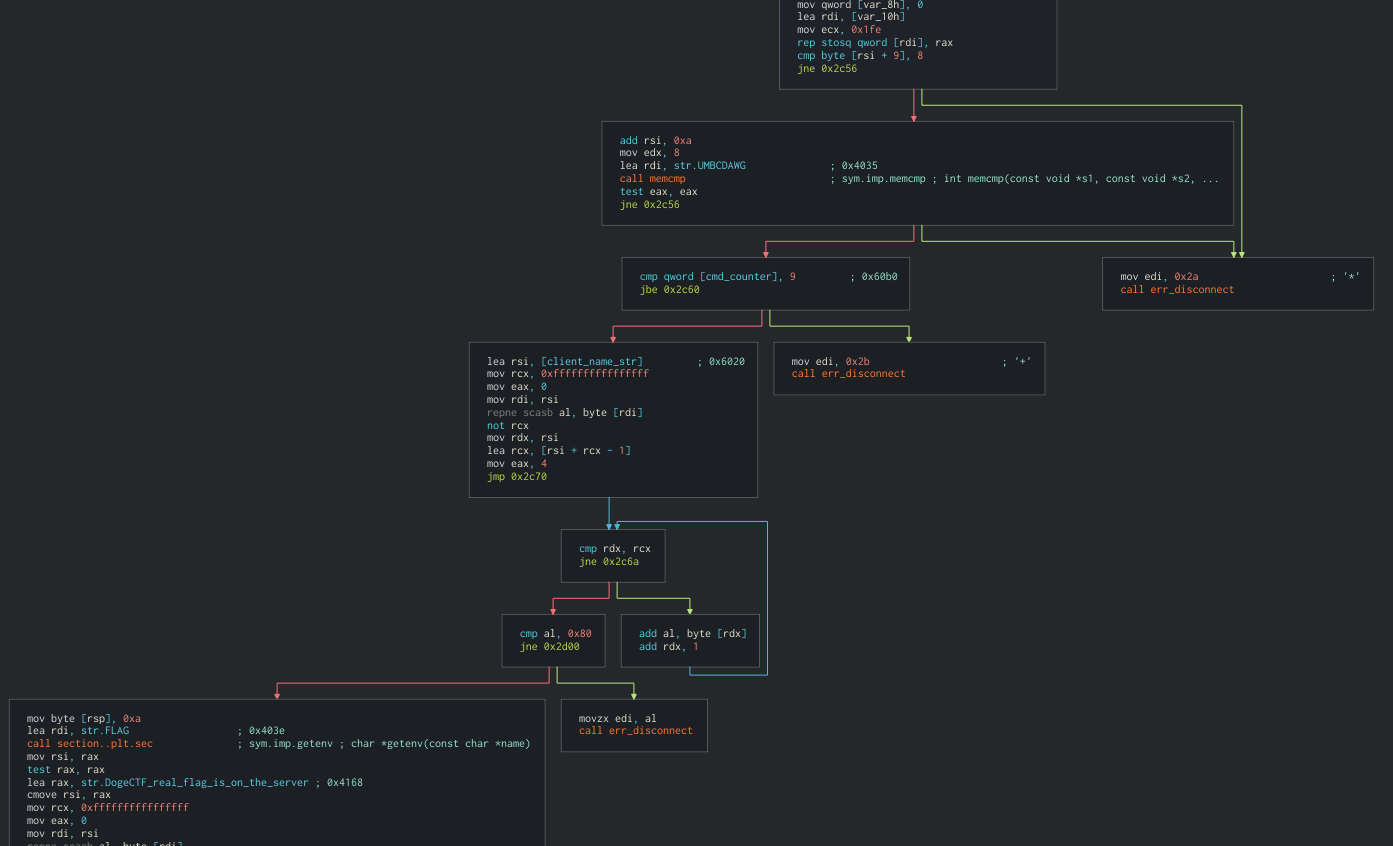Jump to sym.imp.memcmp function
The image size is (1393, 846).
click(x=884, y=178)
